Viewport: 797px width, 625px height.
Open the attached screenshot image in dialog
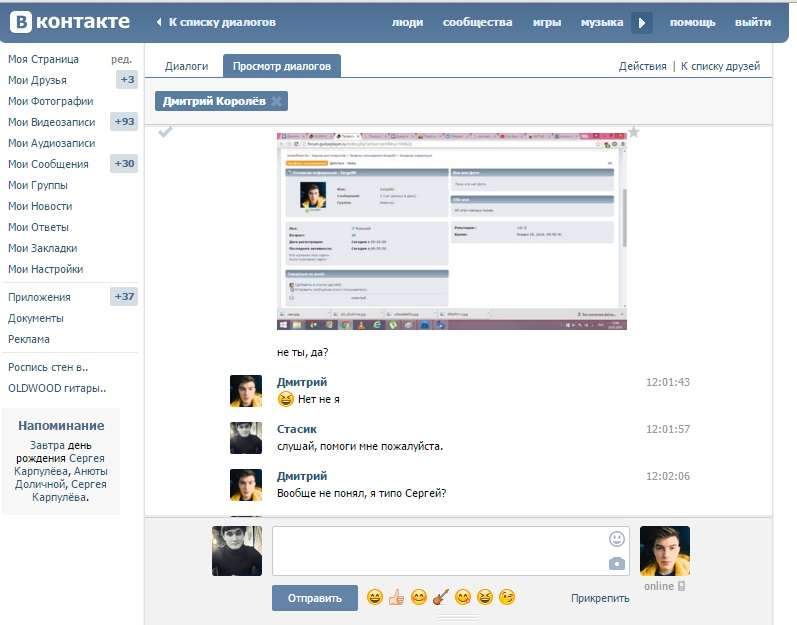451,231
